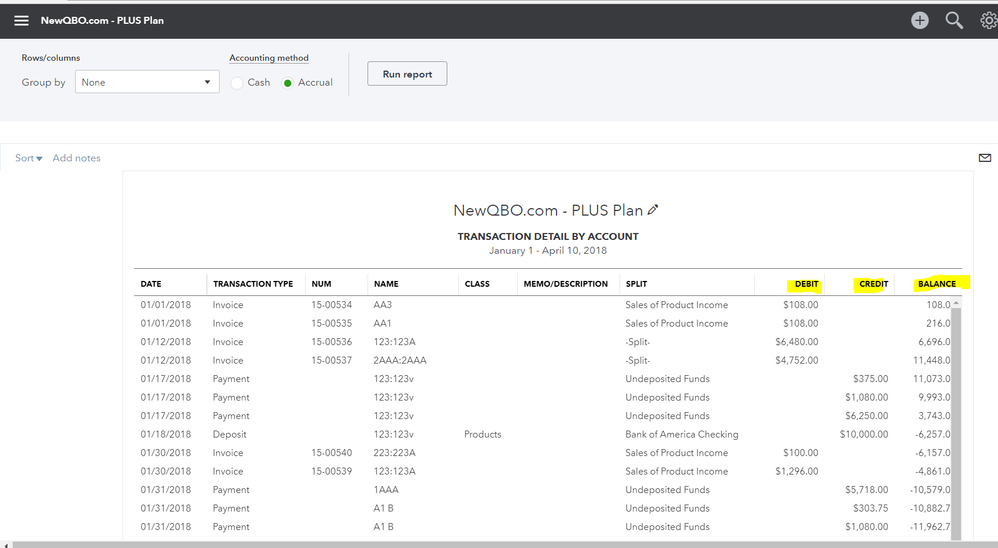Click the Run report button
The image size is (998, 548).
[407, 74]
